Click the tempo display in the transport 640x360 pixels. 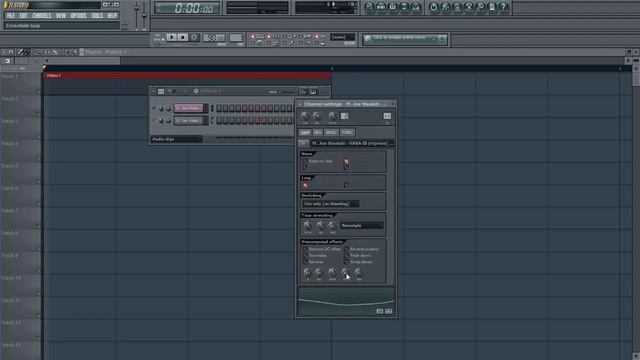214,38
